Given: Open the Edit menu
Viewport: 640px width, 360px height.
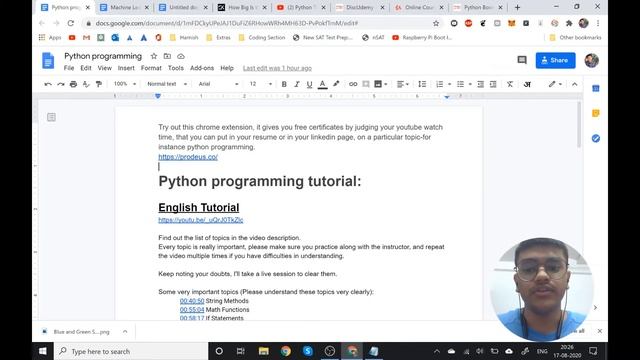Looking at the screenshot, I should [x=86, y=68].
